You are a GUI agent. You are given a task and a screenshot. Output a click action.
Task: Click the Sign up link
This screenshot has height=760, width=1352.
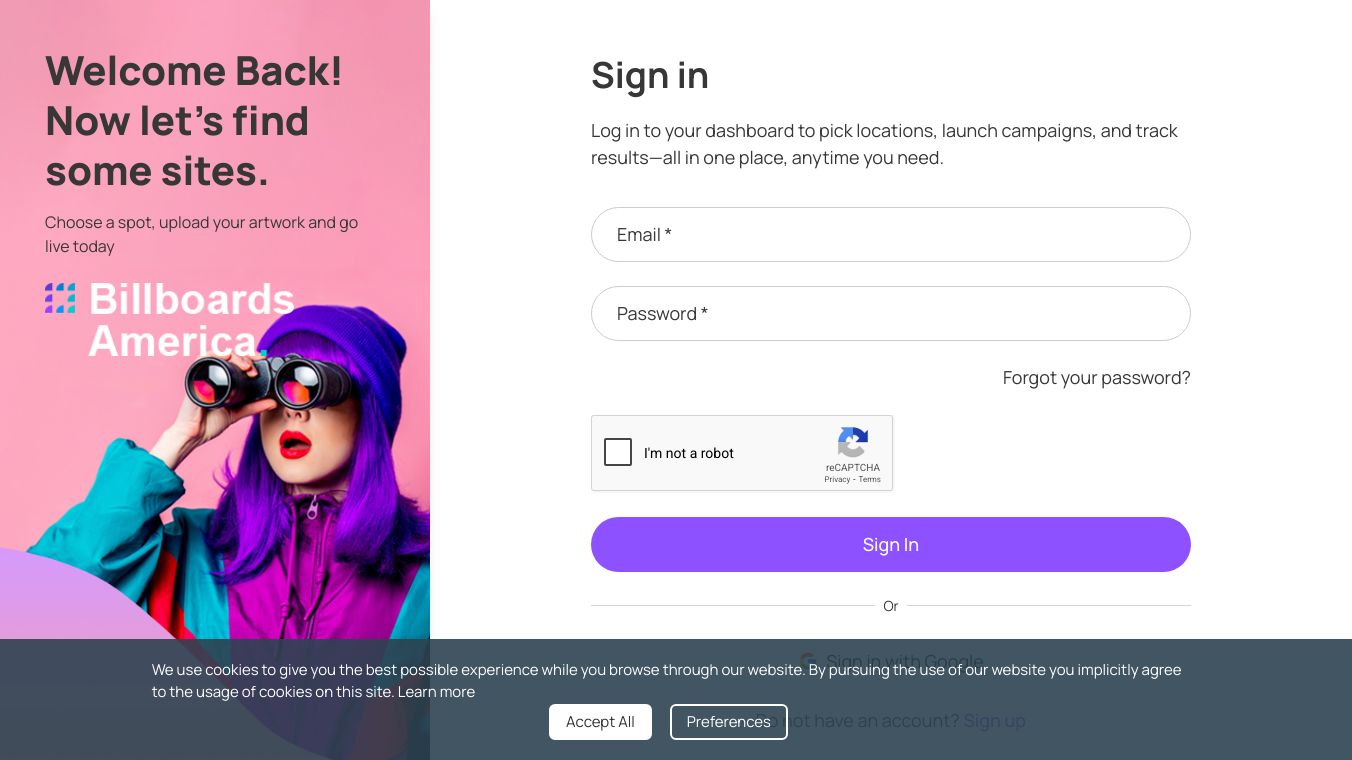pyautogui.click(x=994, y=721)
